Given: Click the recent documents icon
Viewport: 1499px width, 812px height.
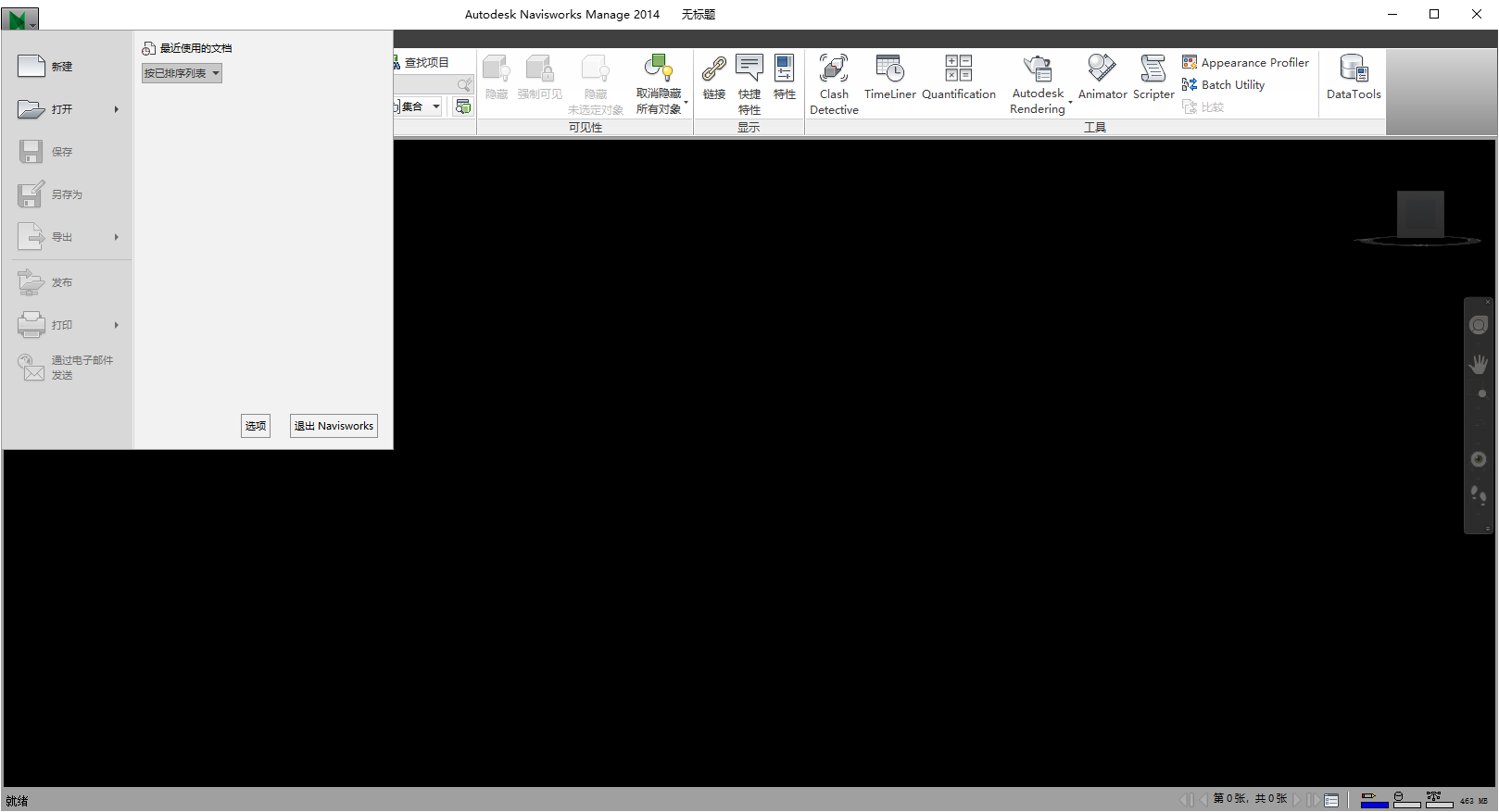Looking at the screenshot, I should click(148, 48).
